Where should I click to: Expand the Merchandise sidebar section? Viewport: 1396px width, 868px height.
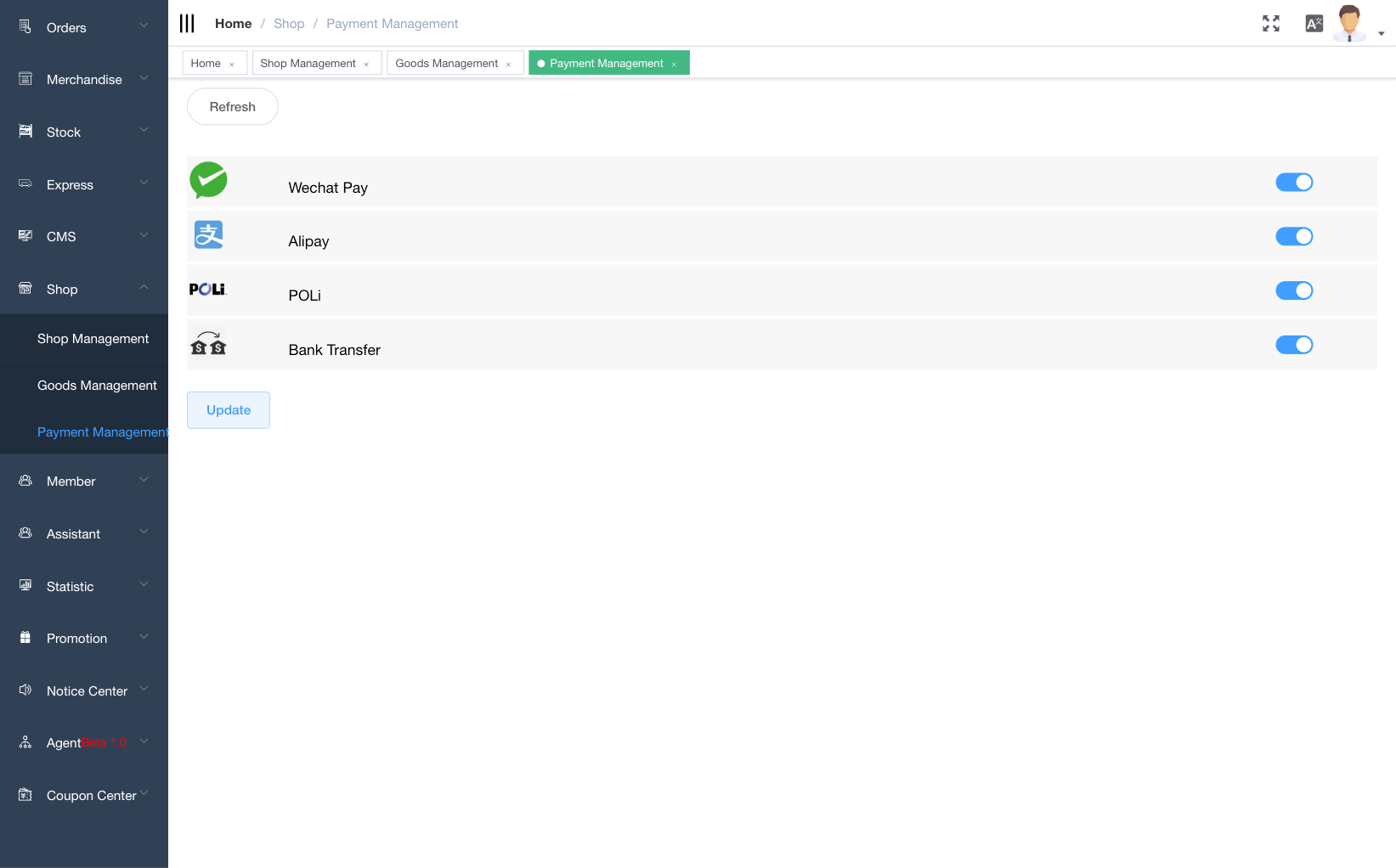click(83, 80)
